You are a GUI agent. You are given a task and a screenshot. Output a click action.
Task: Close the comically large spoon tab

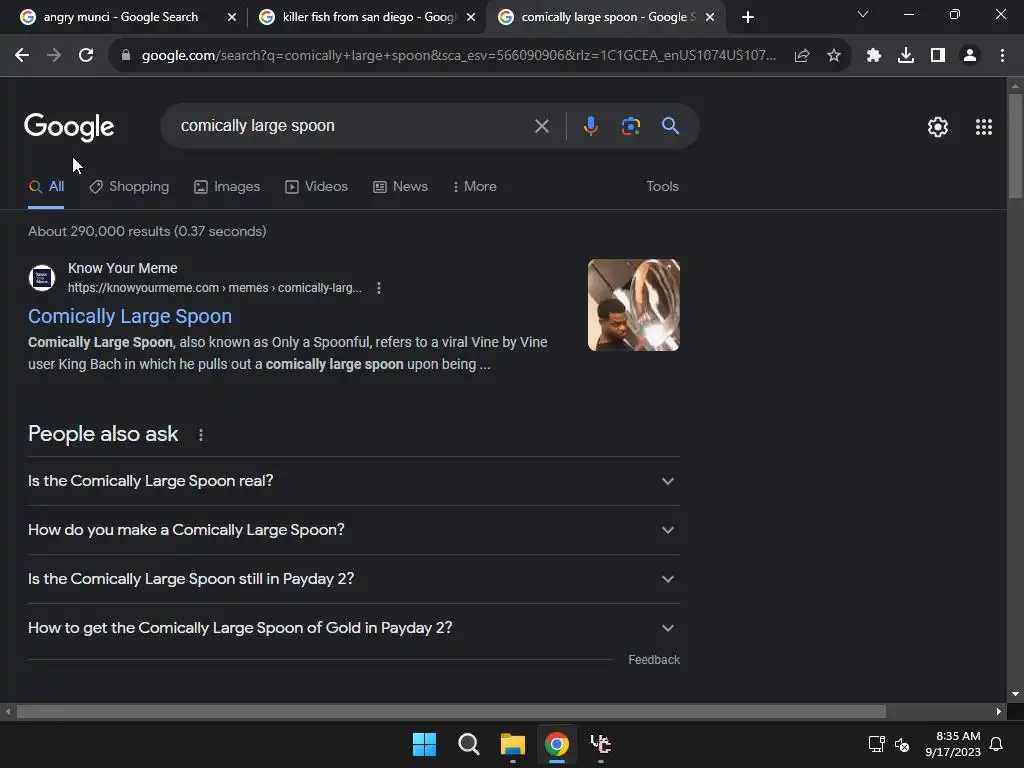710,17
